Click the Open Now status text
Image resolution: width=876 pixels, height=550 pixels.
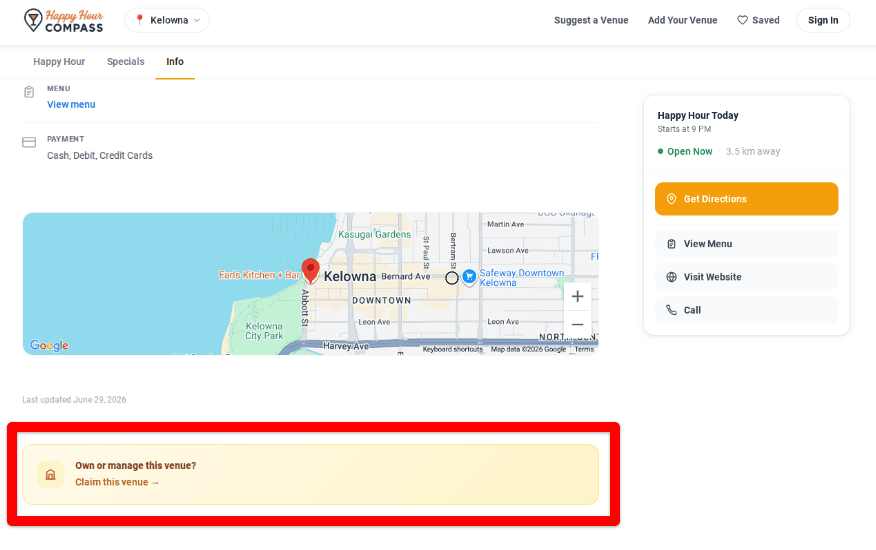[x=689, y=151]
